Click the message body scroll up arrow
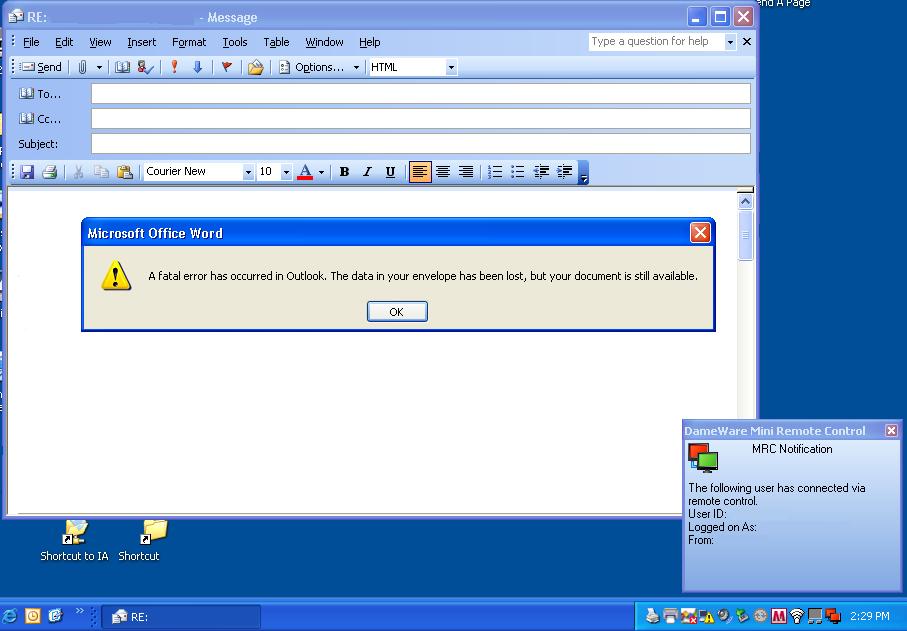This screenshot has width=907, height=631. [745, 201]
